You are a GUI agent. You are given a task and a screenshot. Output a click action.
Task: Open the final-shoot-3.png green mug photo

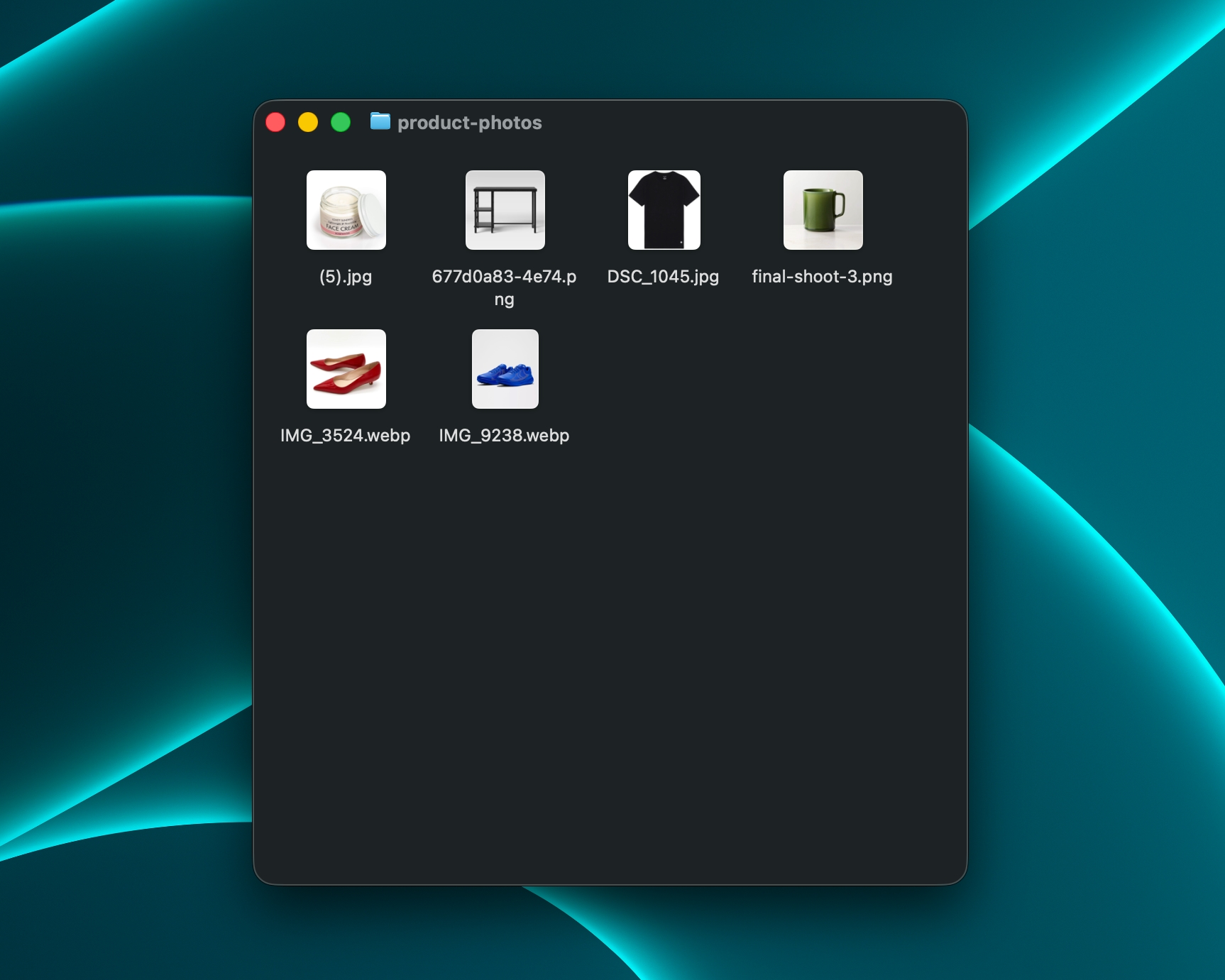pyautogui.click(x=823, y=210)
